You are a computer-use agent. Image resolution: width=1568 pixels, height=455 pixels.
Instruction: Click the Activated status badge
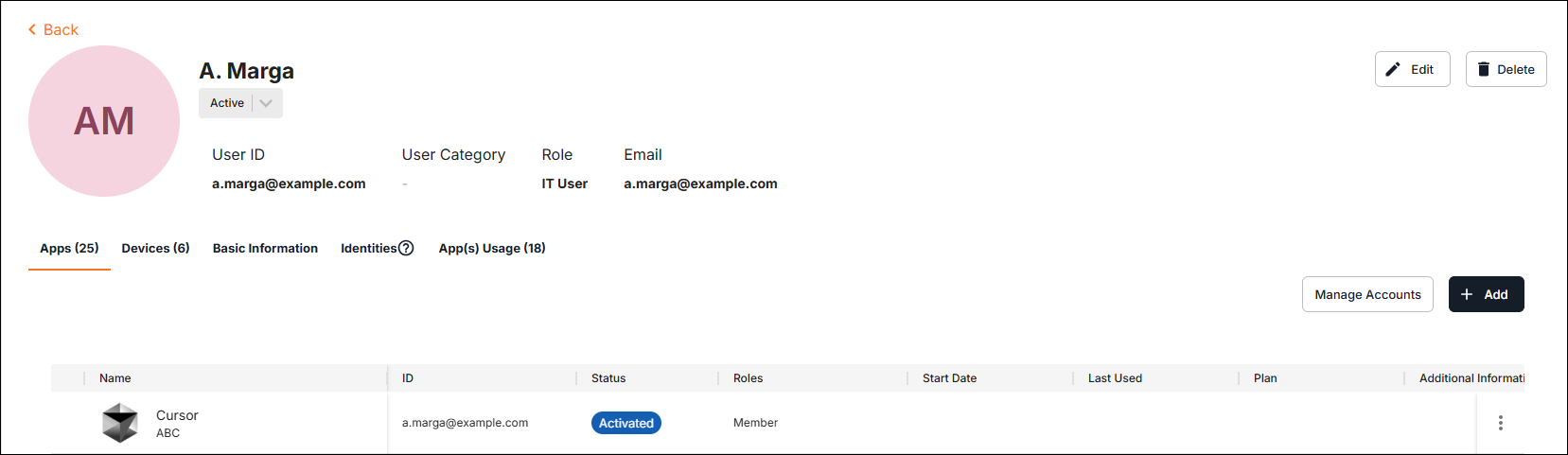pos(626,424)
